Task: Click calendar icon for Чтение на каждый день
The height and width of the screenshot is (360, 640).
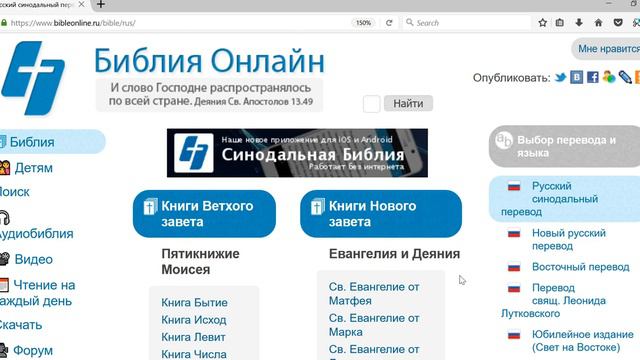Action: (4, 285)
